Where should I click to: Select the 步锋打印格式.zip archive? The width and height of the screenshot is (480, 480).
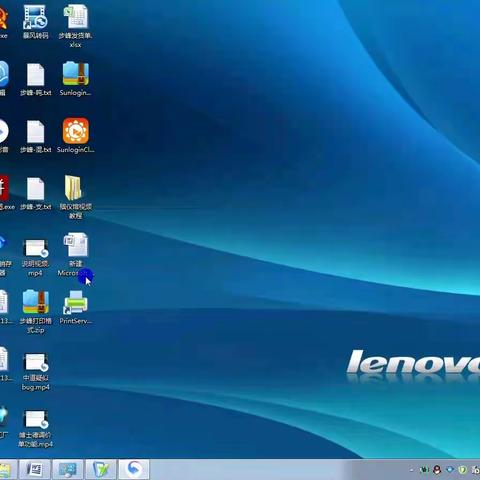click(x=35, y=312)
